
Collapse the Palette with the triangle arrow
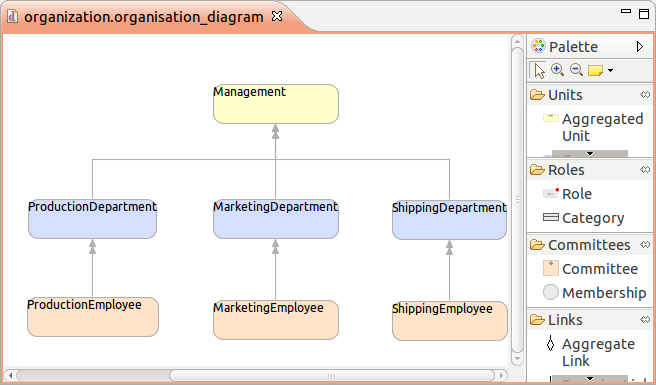[x=640, y=46]
